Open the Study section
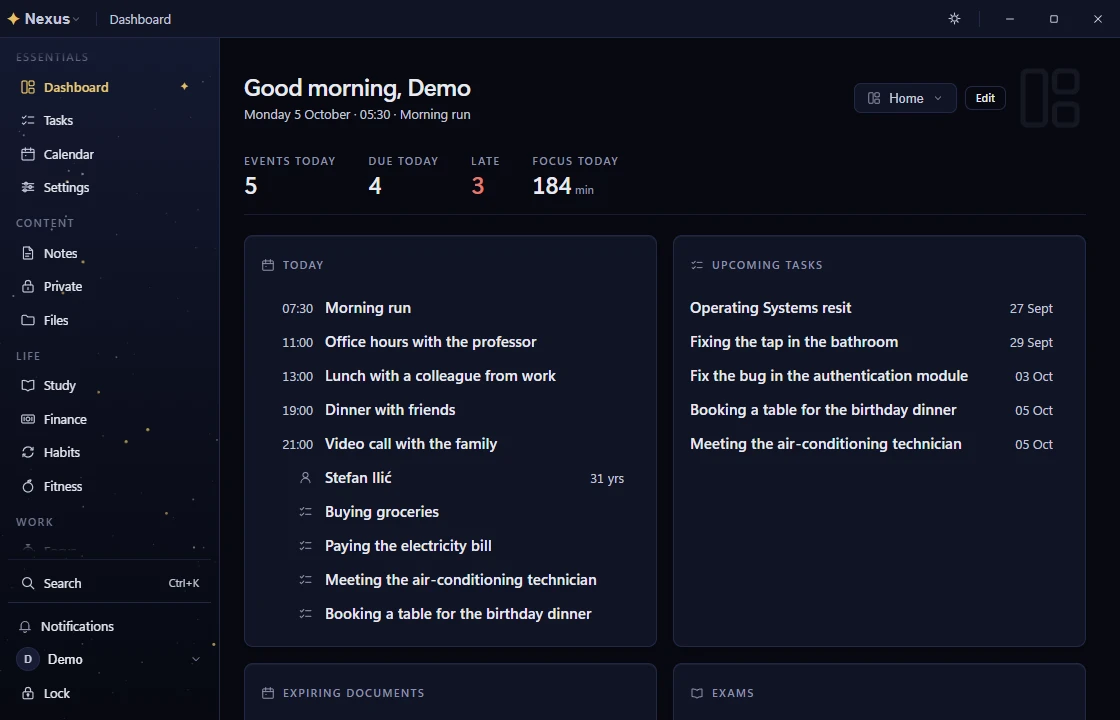Viewport: 1120px width, 720px height. (108, 386)
